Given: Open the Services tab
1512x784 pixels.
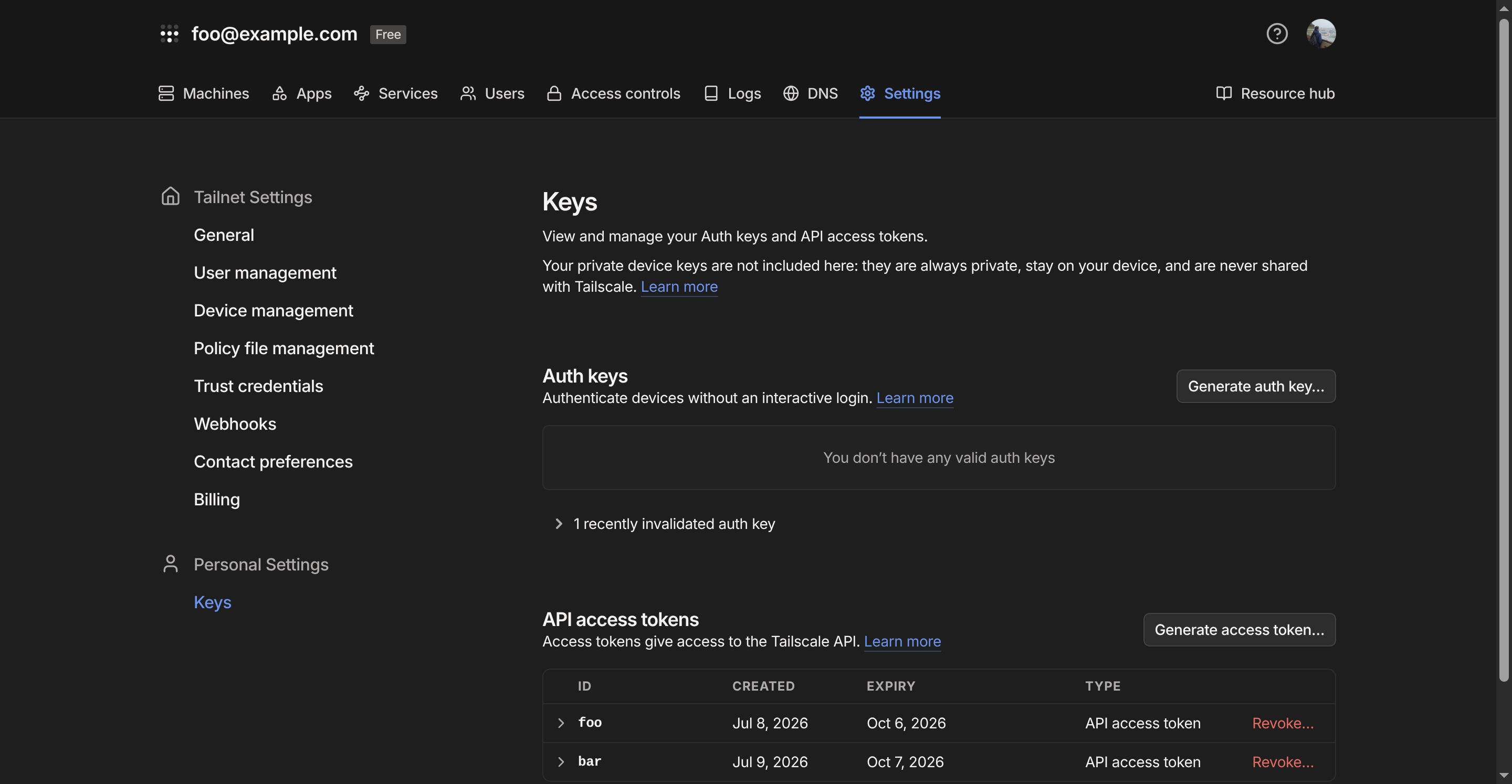Looking at the screenshot, I should (396, 93).
